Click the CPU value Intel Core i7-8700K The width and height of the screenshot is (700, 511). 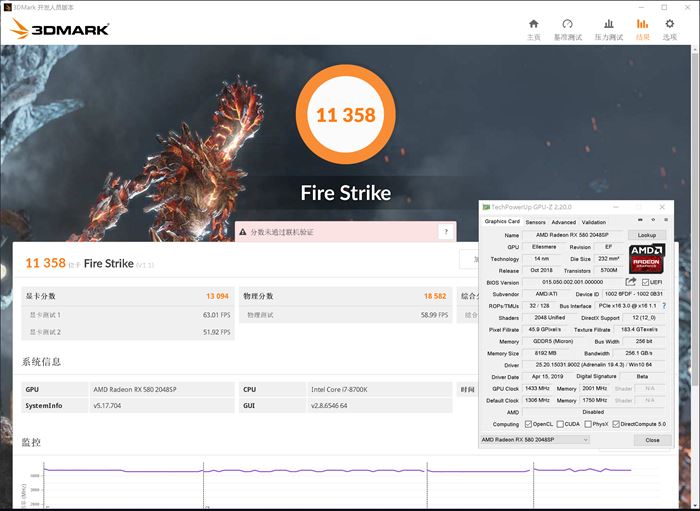pyautogui.click(x=339, y=389)
